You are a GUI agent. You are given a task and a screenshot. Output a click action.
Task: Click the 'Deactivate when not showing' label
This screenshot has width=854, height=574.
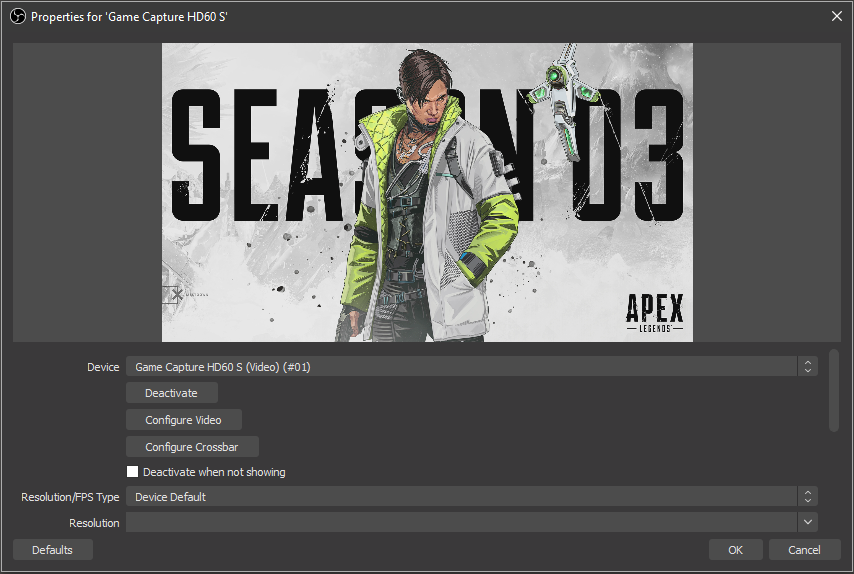(214, 472)
